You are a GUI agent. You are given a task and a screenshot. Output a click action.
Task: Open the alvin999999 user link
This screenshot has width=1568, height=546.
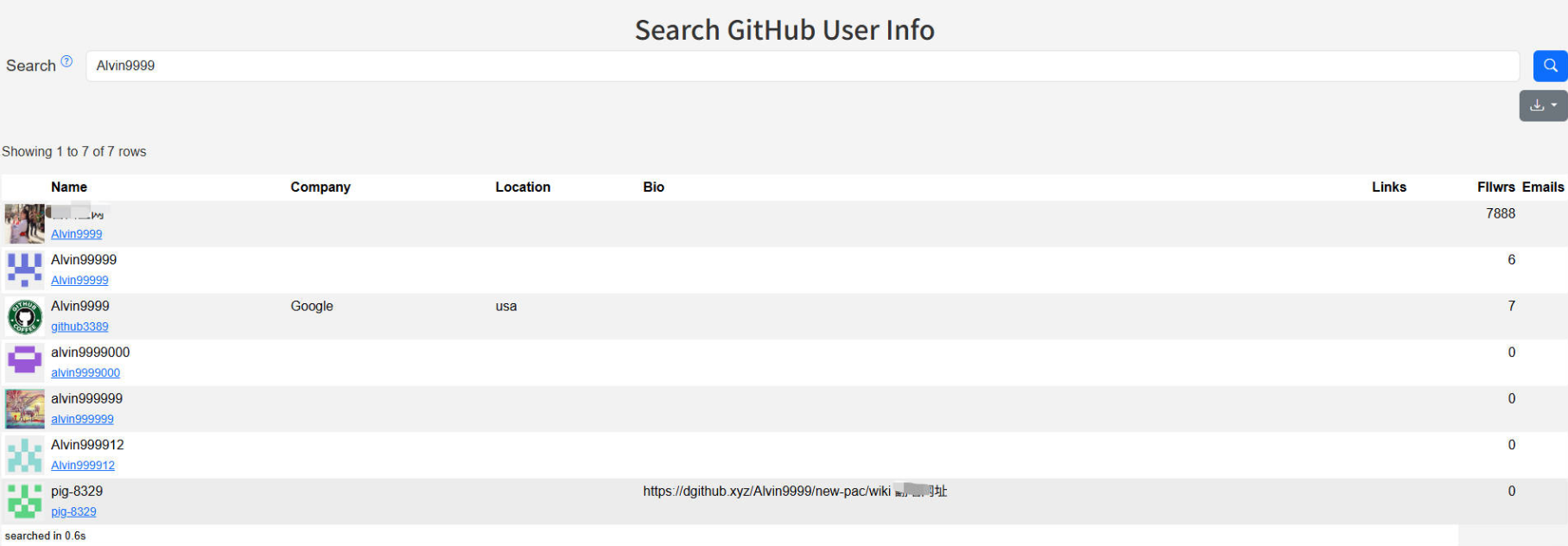click(82, 418)
